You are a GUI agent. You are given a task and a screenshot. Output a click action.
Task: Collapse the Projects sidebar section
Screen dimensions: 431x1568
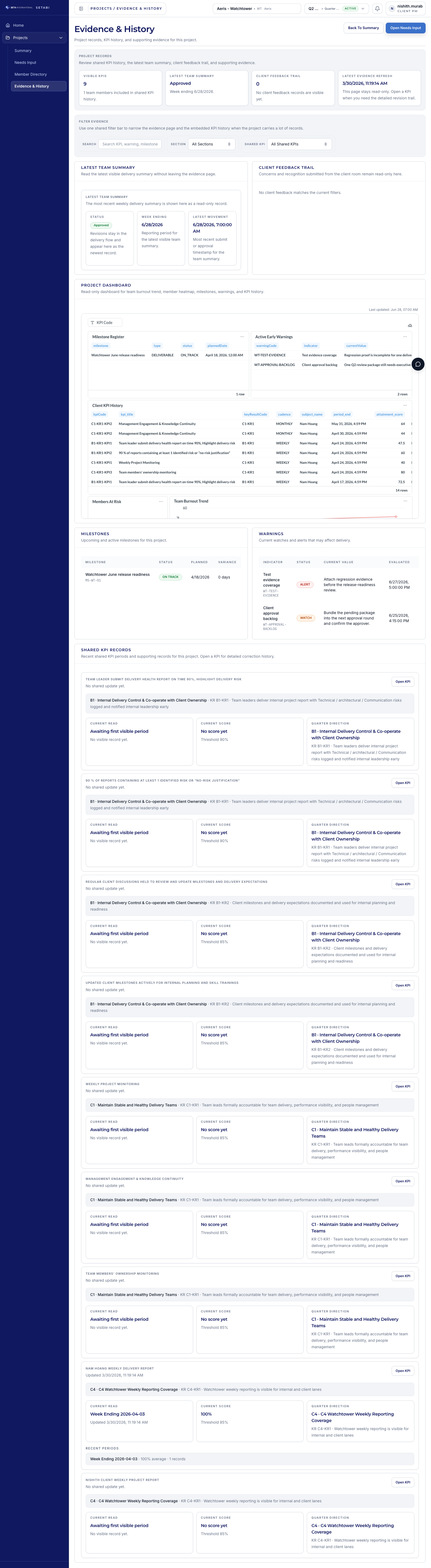(x=61, y=38)
